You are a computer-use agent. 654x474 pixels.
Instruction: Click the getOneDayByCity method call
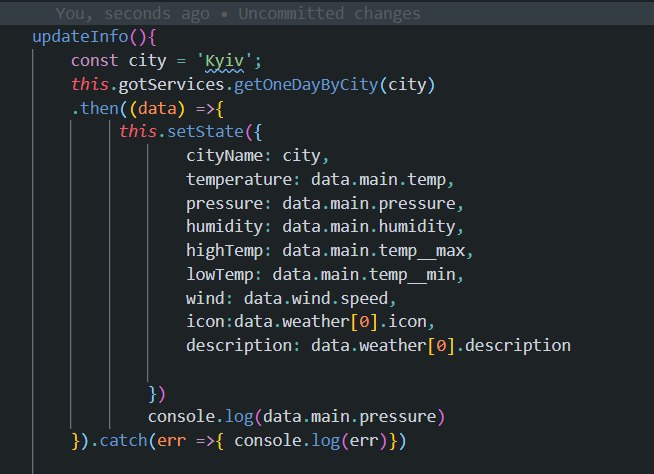tap(306, 85)
